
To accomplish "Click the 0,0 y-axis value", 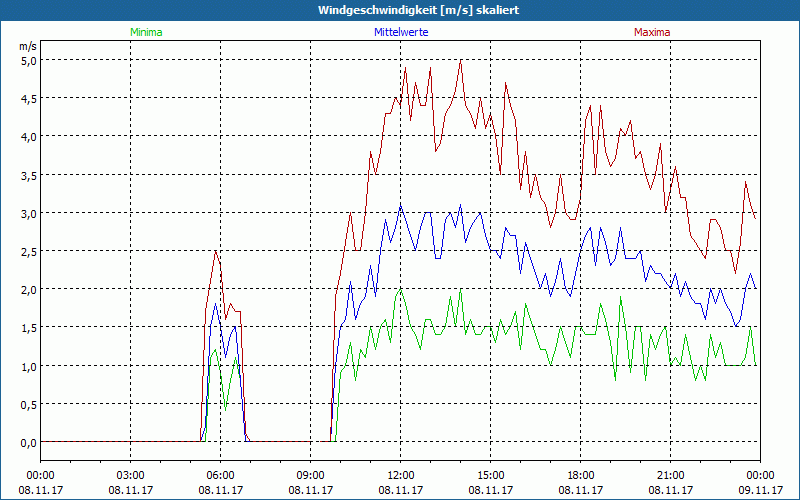I will (29, 443).
